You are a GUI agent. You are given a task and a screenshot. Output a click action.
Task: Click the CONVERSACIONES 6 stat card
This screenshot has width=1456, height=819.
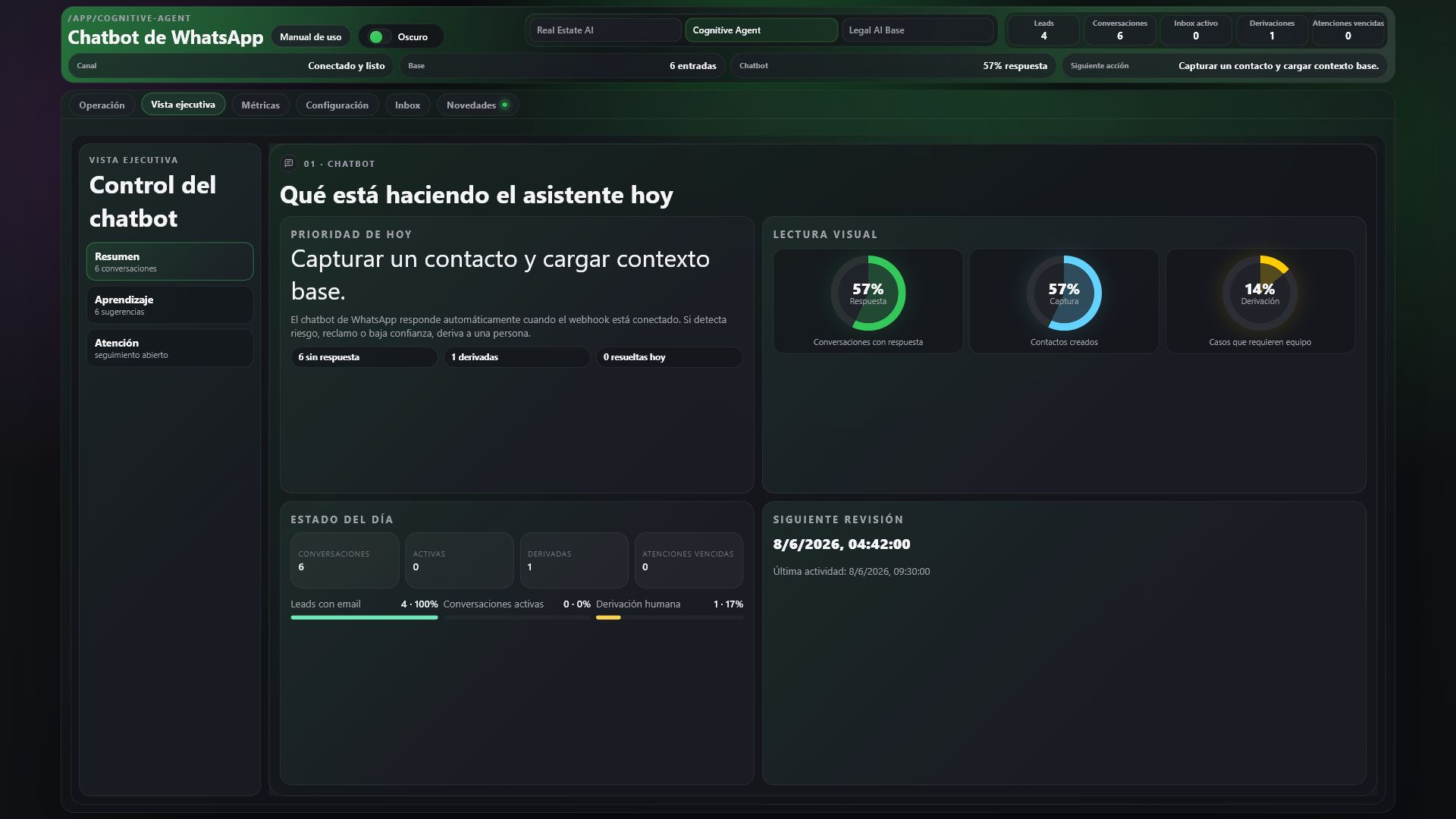[x=344, y=560]
